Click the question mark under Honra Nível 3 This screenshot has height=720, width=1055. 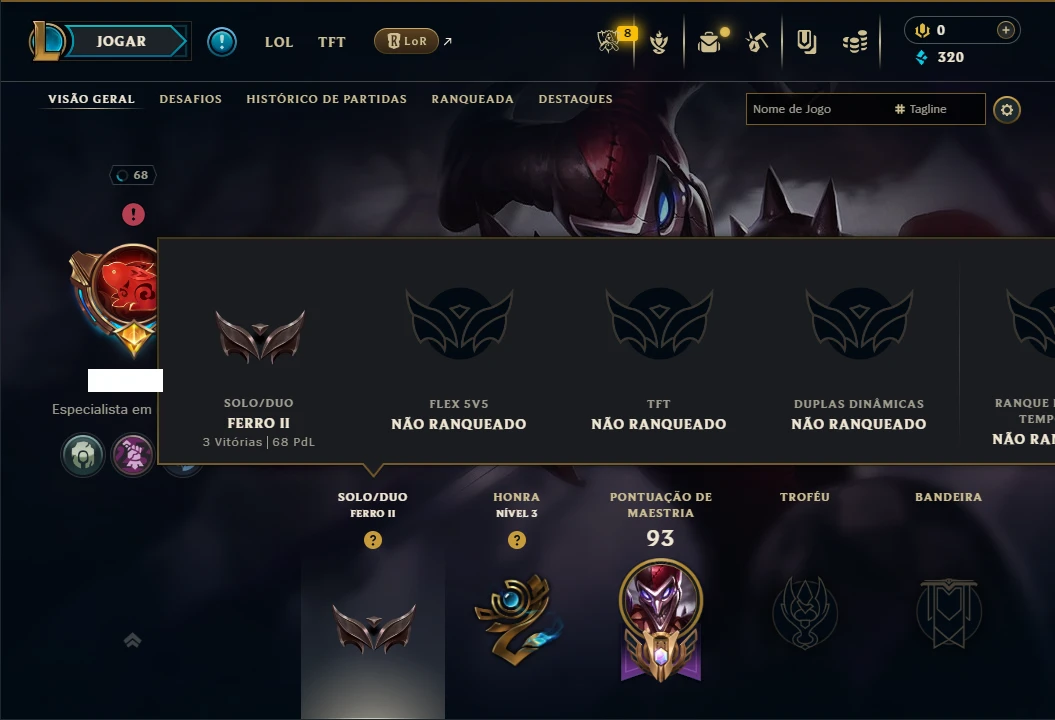pos(517,540)
